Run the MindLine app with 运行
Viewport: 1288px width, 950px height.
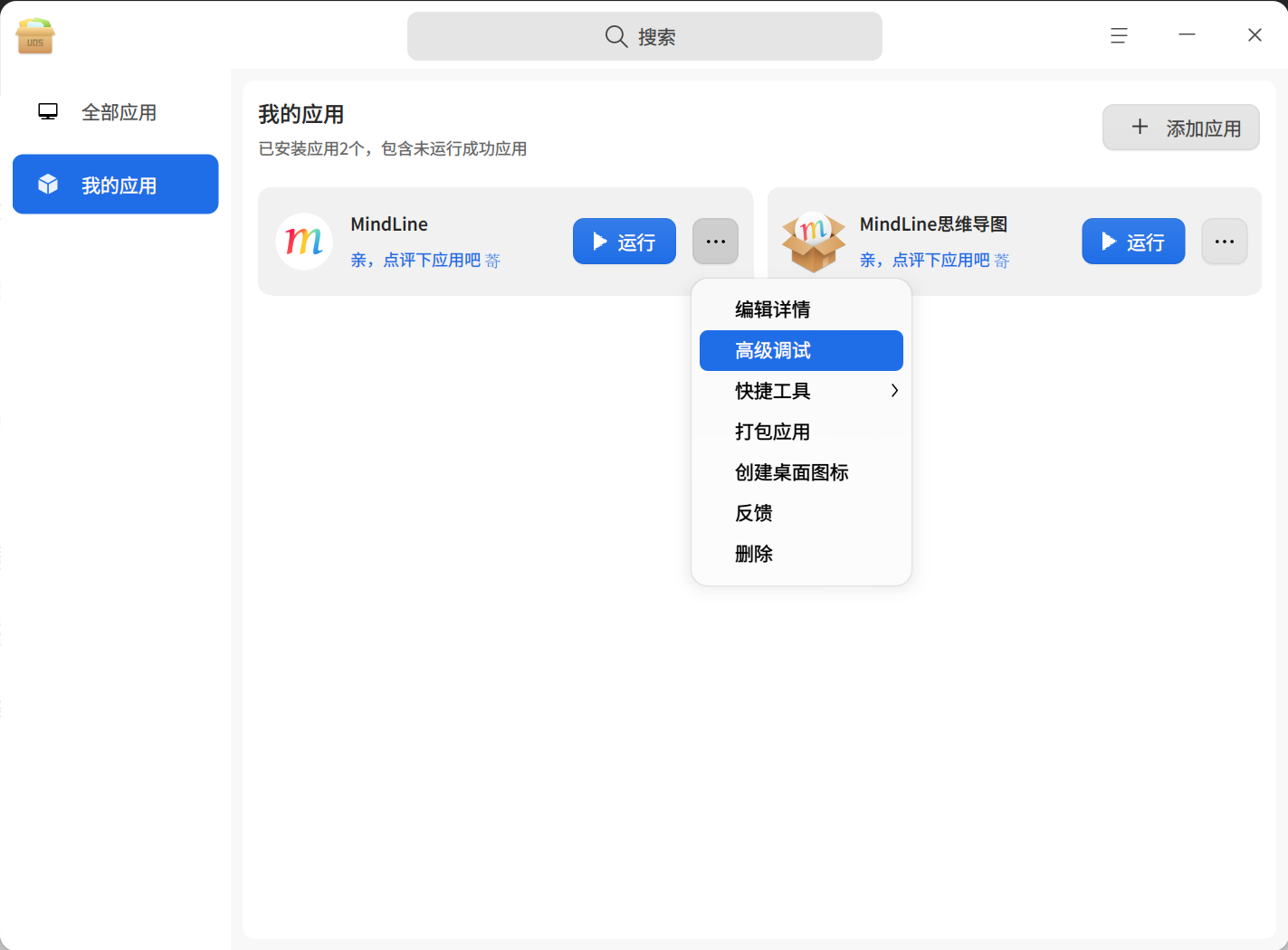(625, 242)
